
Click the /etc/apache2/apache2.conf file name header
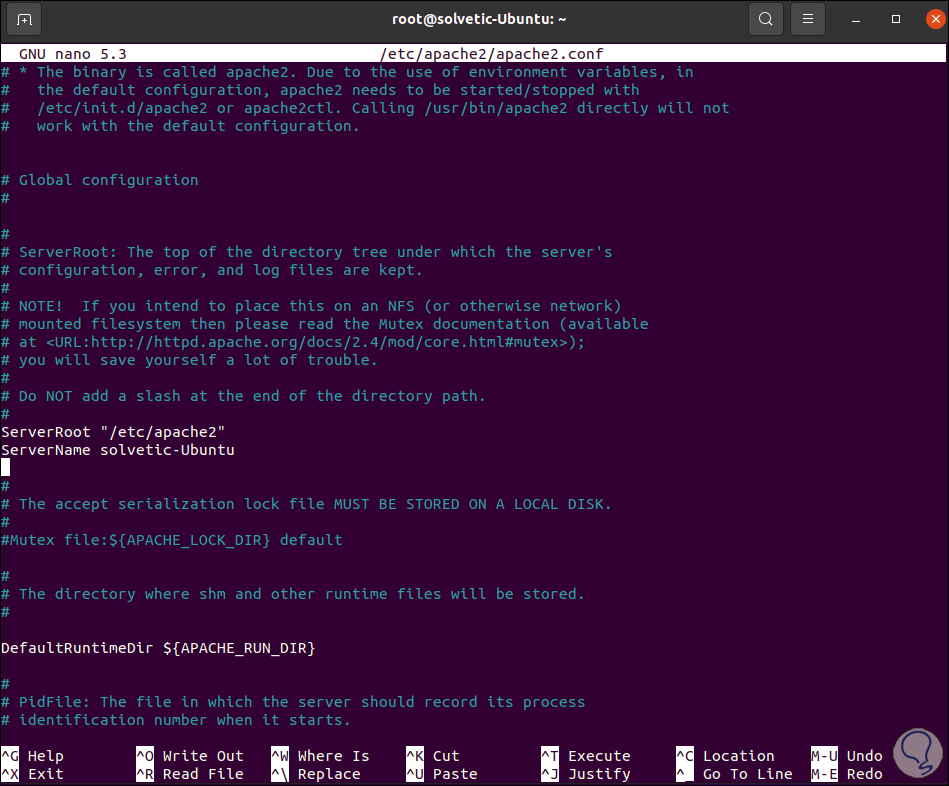(x=491, y=54)
